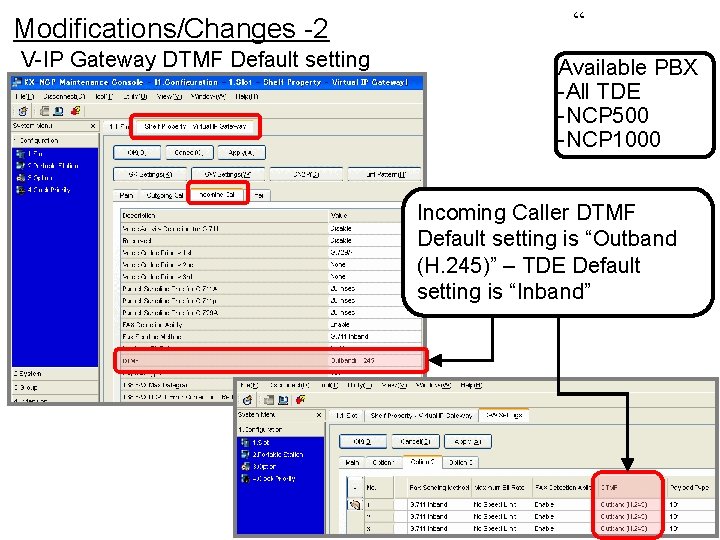Close the System Menu pane in GW Settings window
The width and height of the screenshot is (720, 540).
[x=319, y=415]
